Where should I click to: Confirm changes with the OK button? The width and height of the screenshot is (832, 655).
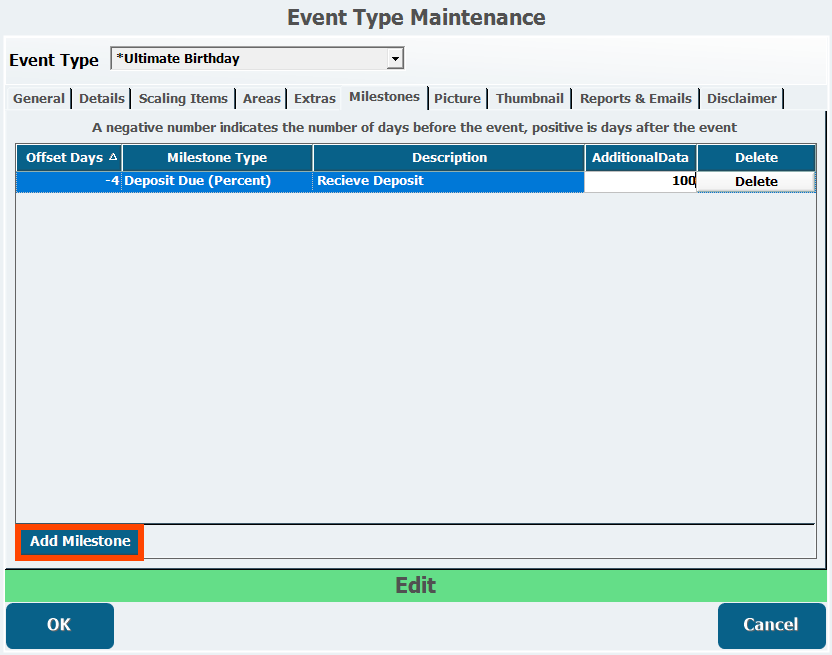pos(59,625)
